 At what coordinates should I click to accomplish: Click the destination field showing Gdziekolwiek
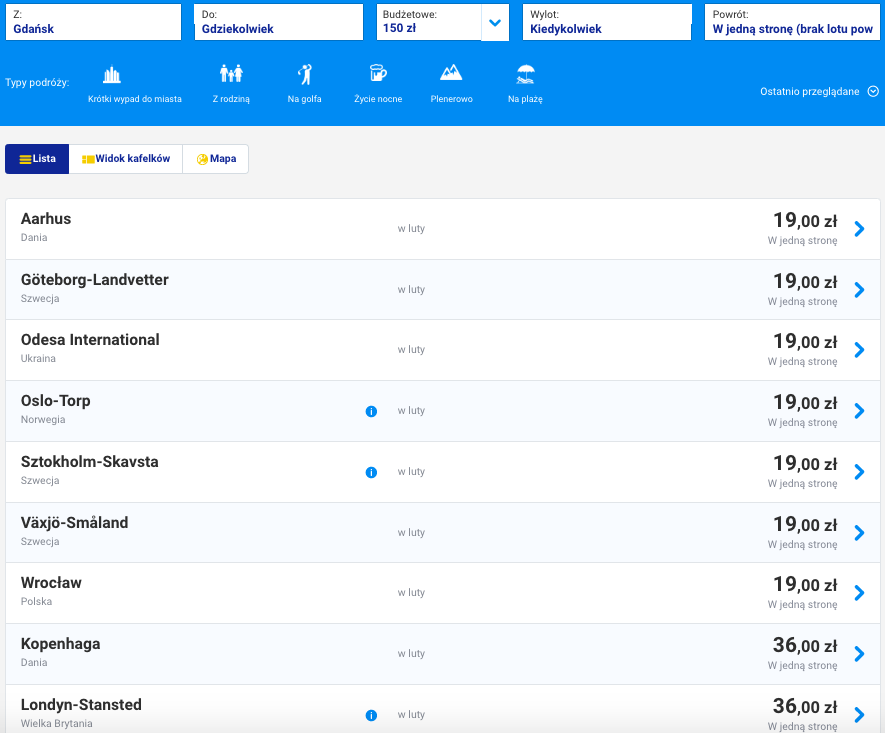[x=278, y=22]
